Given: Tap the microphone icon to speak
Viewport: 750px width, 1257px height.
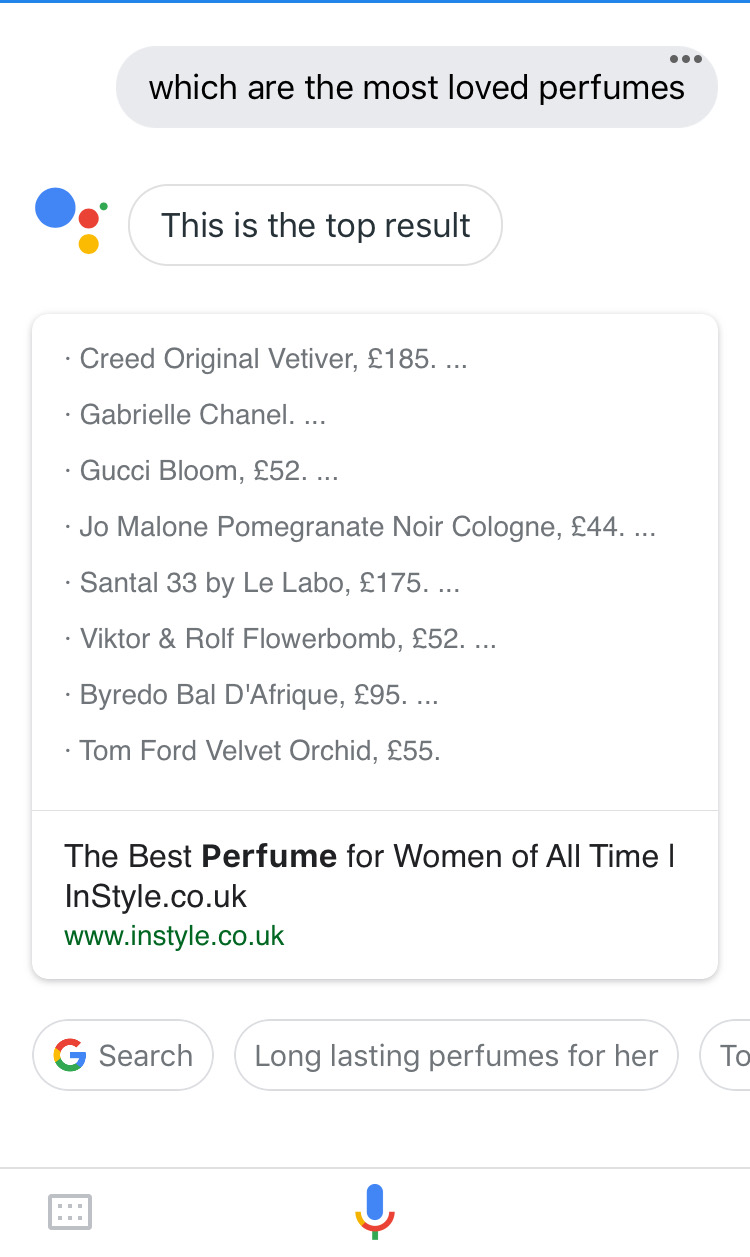Looking at the screenshot, I should tap(375, 1211).
